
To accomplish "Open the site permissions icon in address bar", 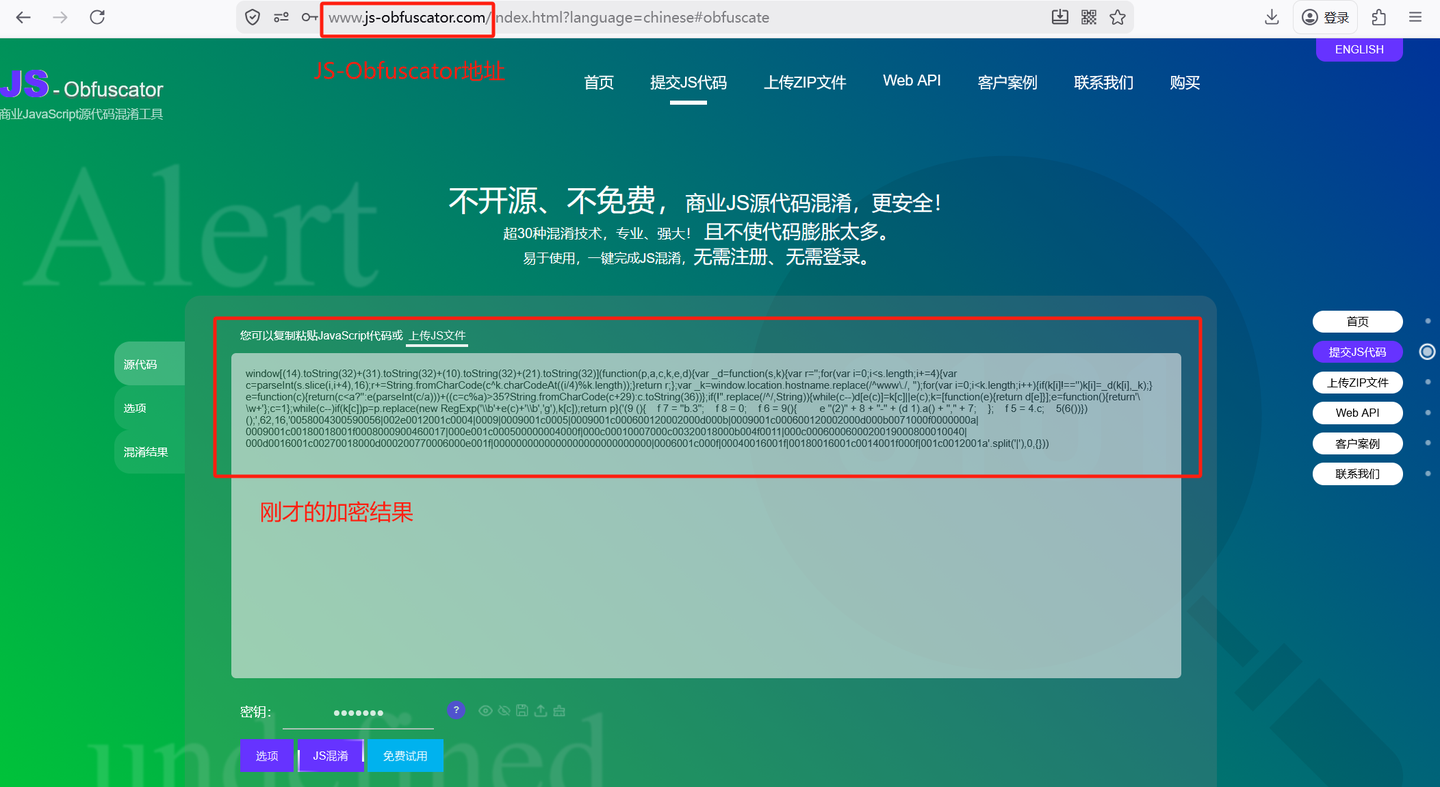I will pyautogui.click(x=281, y=17).
